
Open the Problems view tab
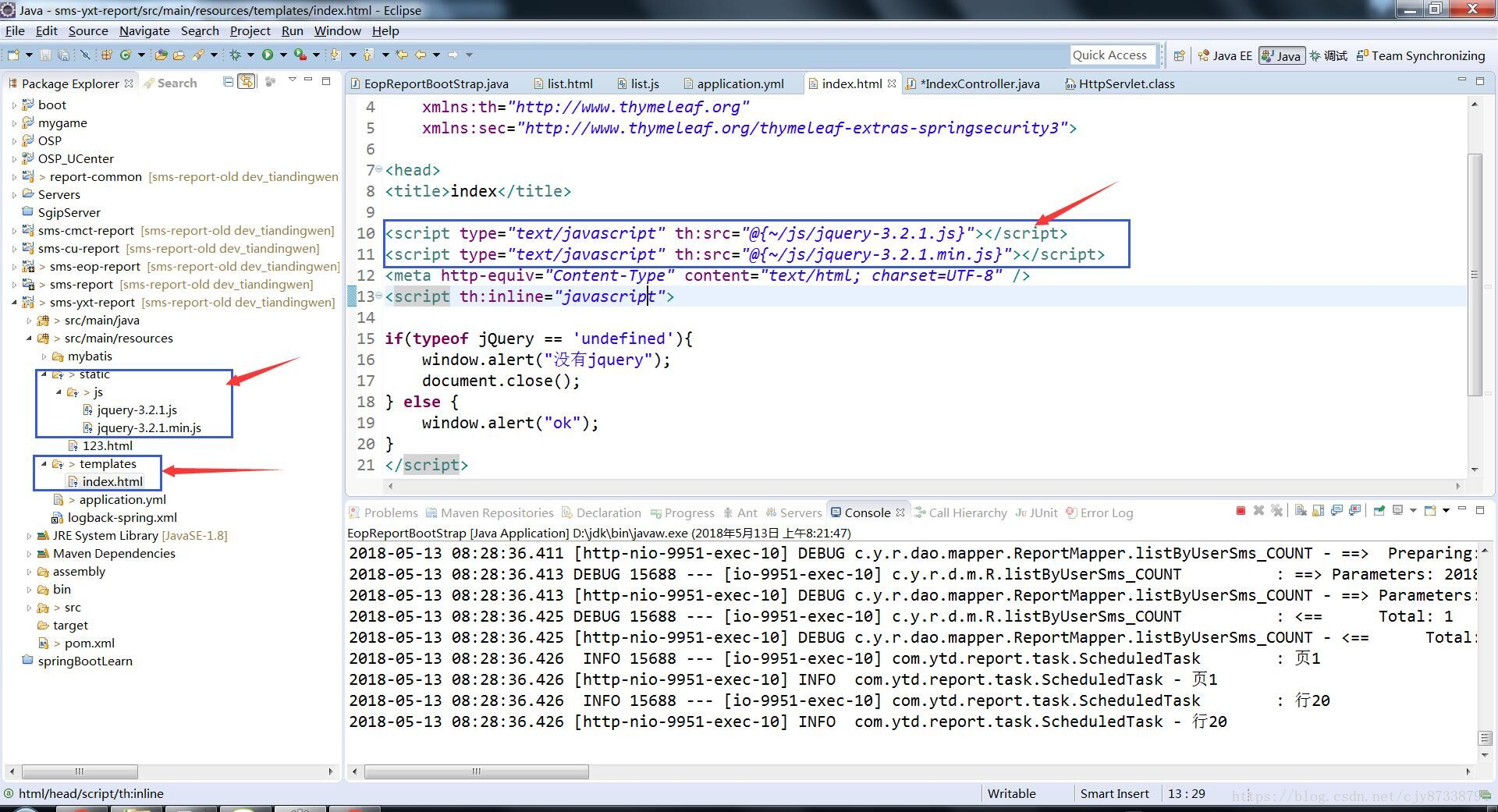coord(383,512)
